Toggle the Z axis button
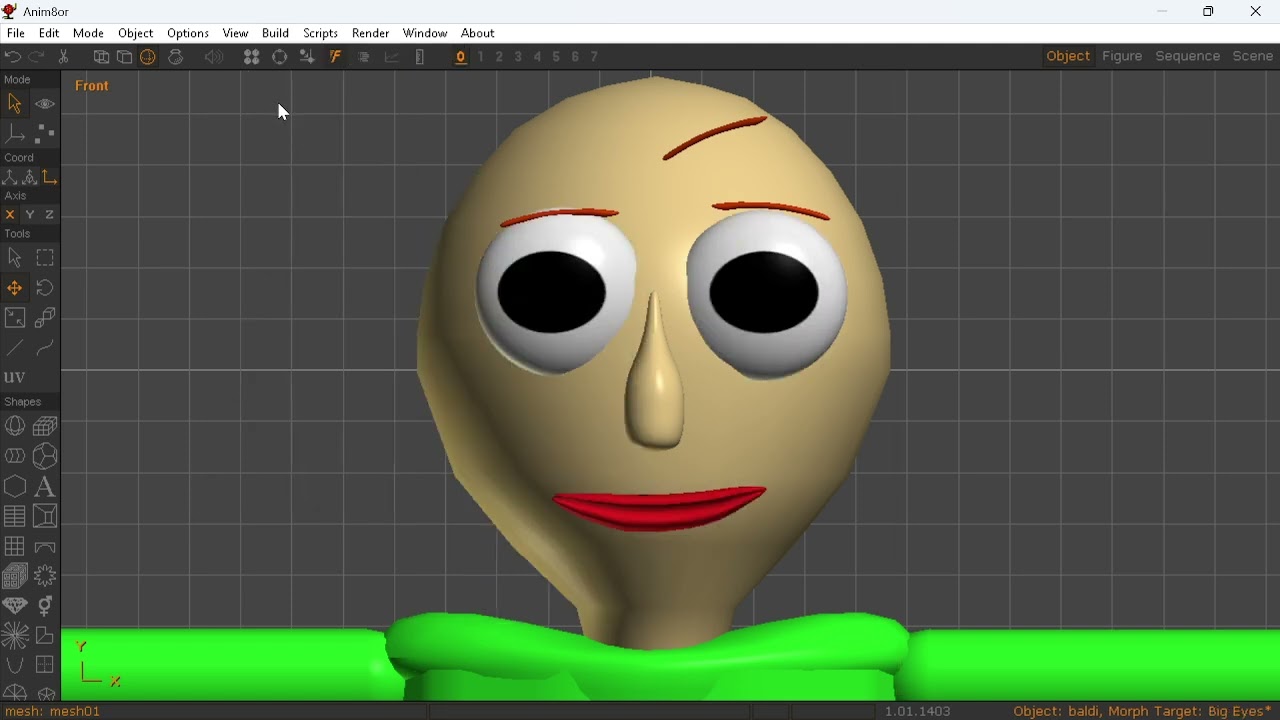 tap(50, 215)
